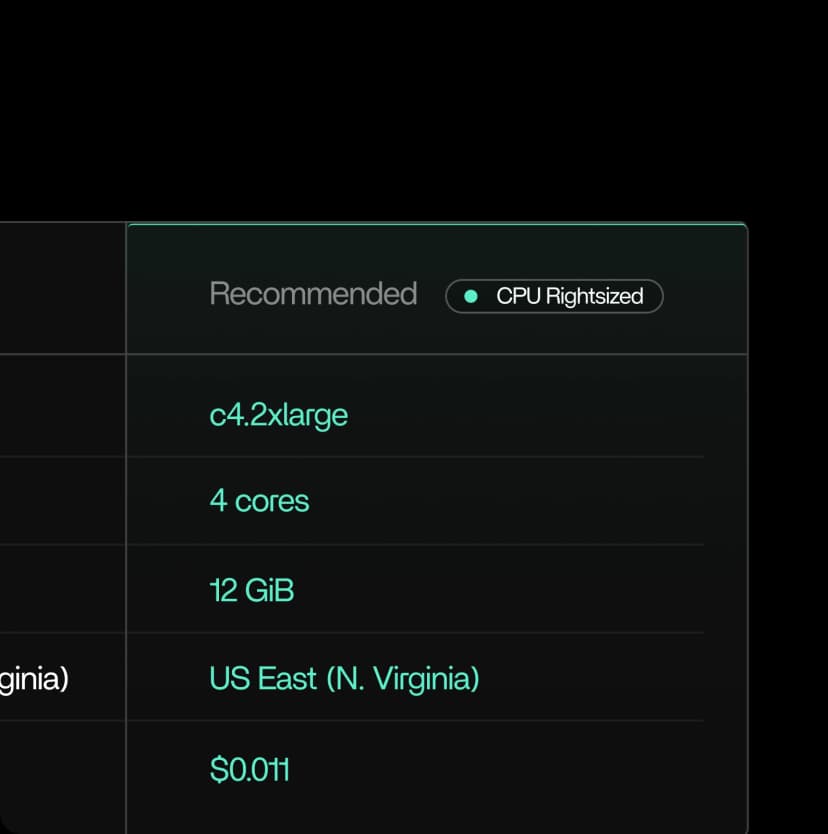
Task: Click the 4 cores value
Action: tap(259, 501)
